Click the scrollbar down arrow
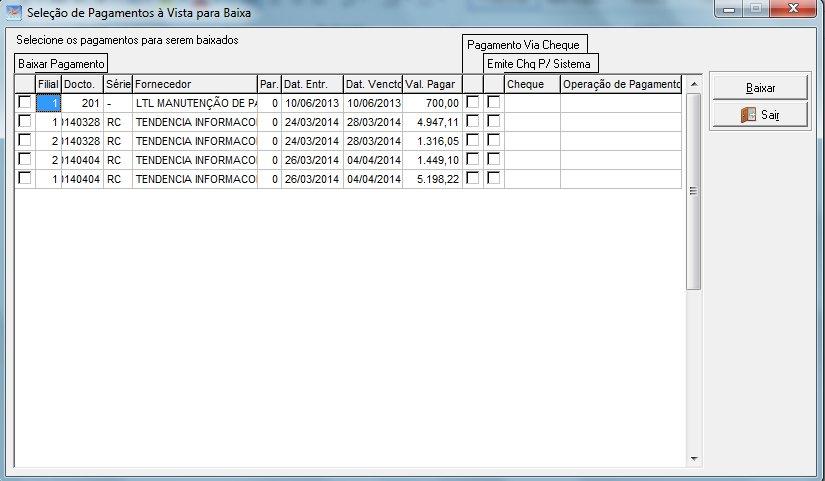Image resolution: width=825 pixels, height=481 pixels. (x=693, y=459)
